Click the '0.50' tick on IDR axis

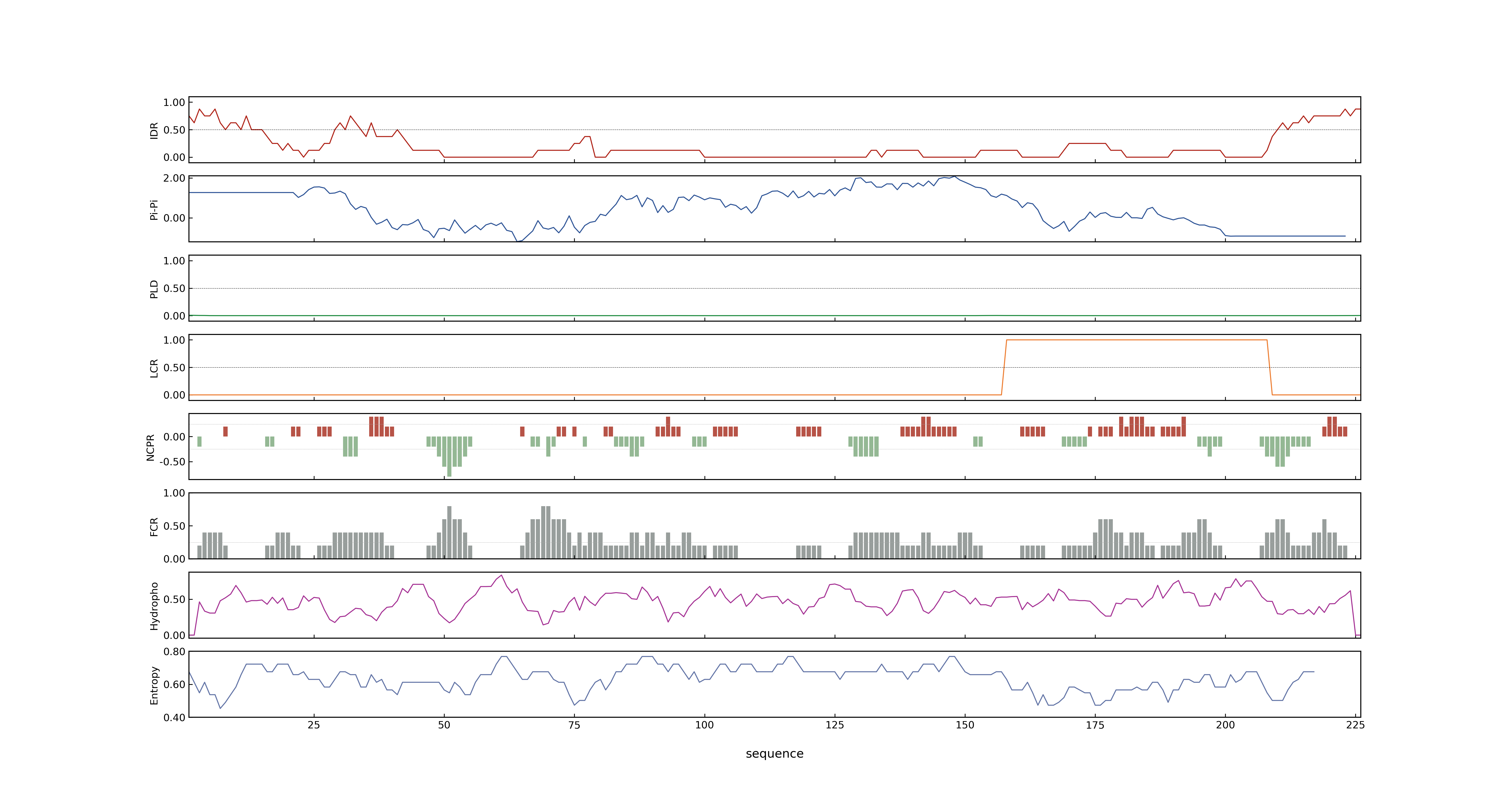point(174,130)
